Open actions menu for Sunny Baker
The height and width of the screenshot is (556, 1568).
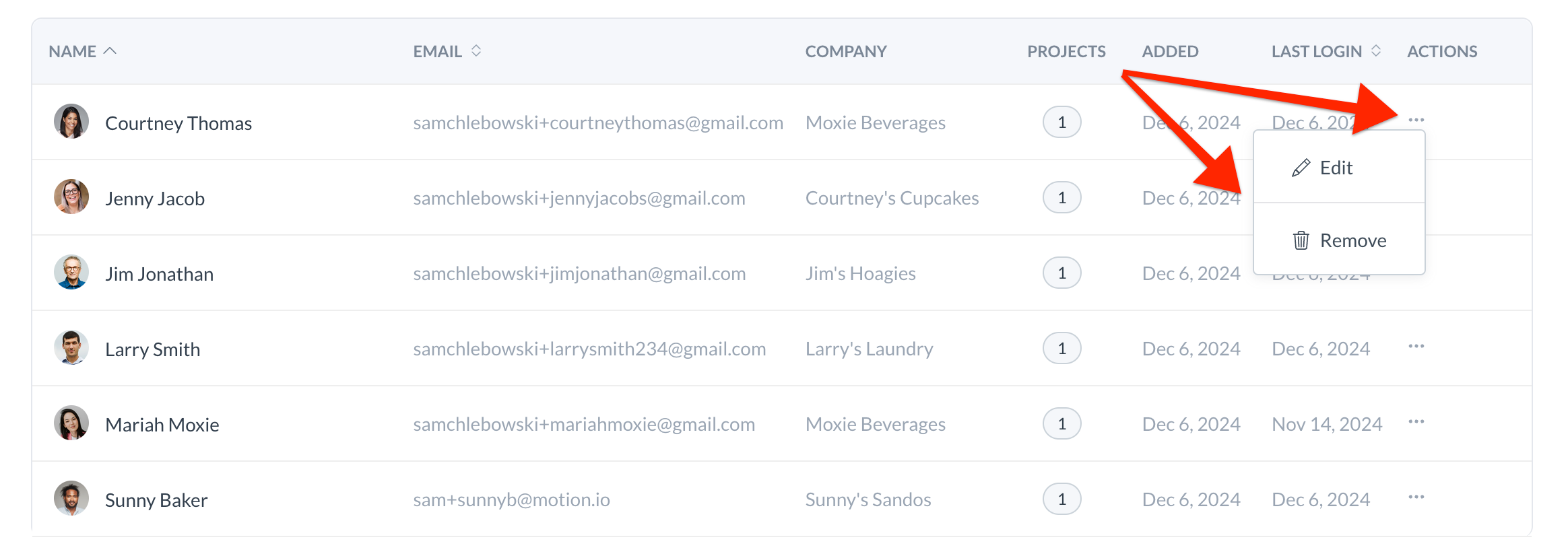coord(1416,497)
